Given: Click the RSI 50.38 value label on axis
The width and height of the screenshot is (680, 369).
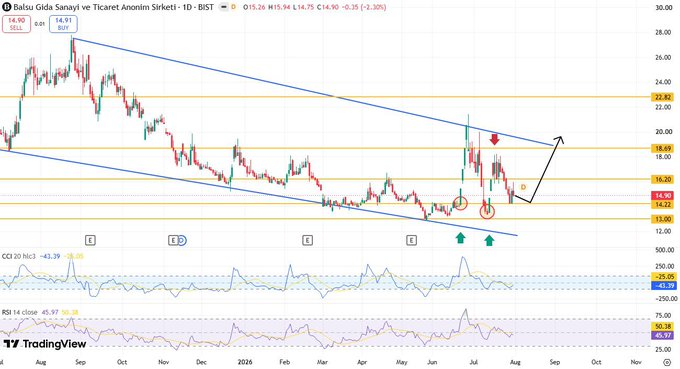Looking at the screenshot, I should pyautogui.click(x=663, y=327).
